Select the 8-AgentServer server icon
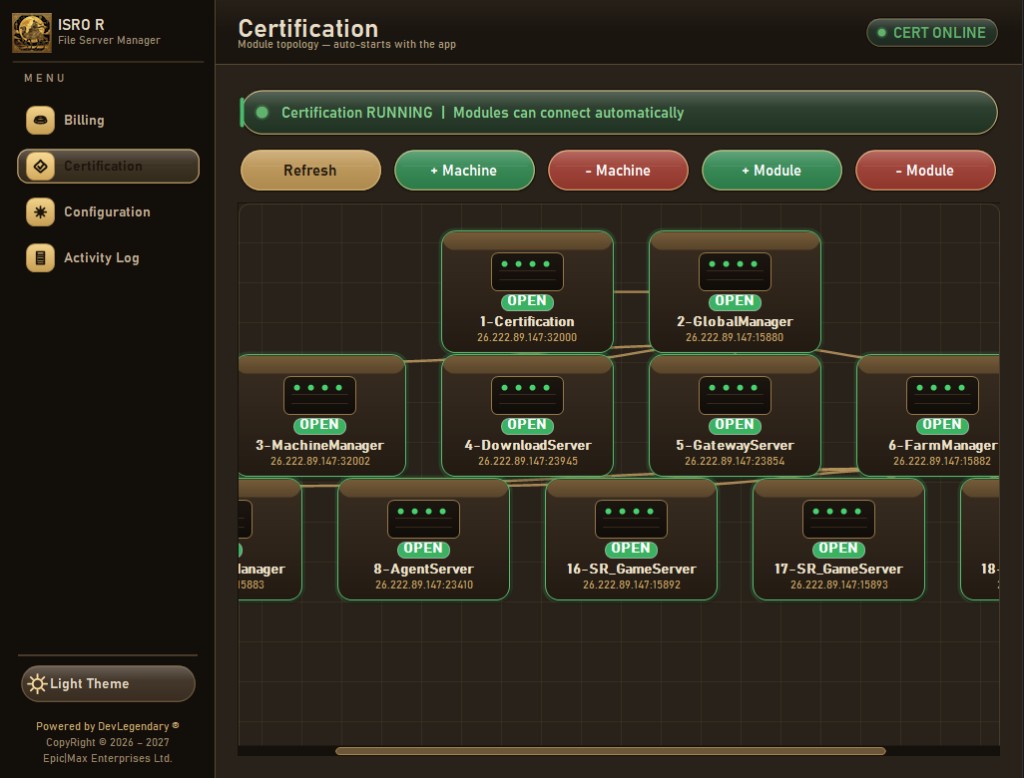 (x=423, y=519)
